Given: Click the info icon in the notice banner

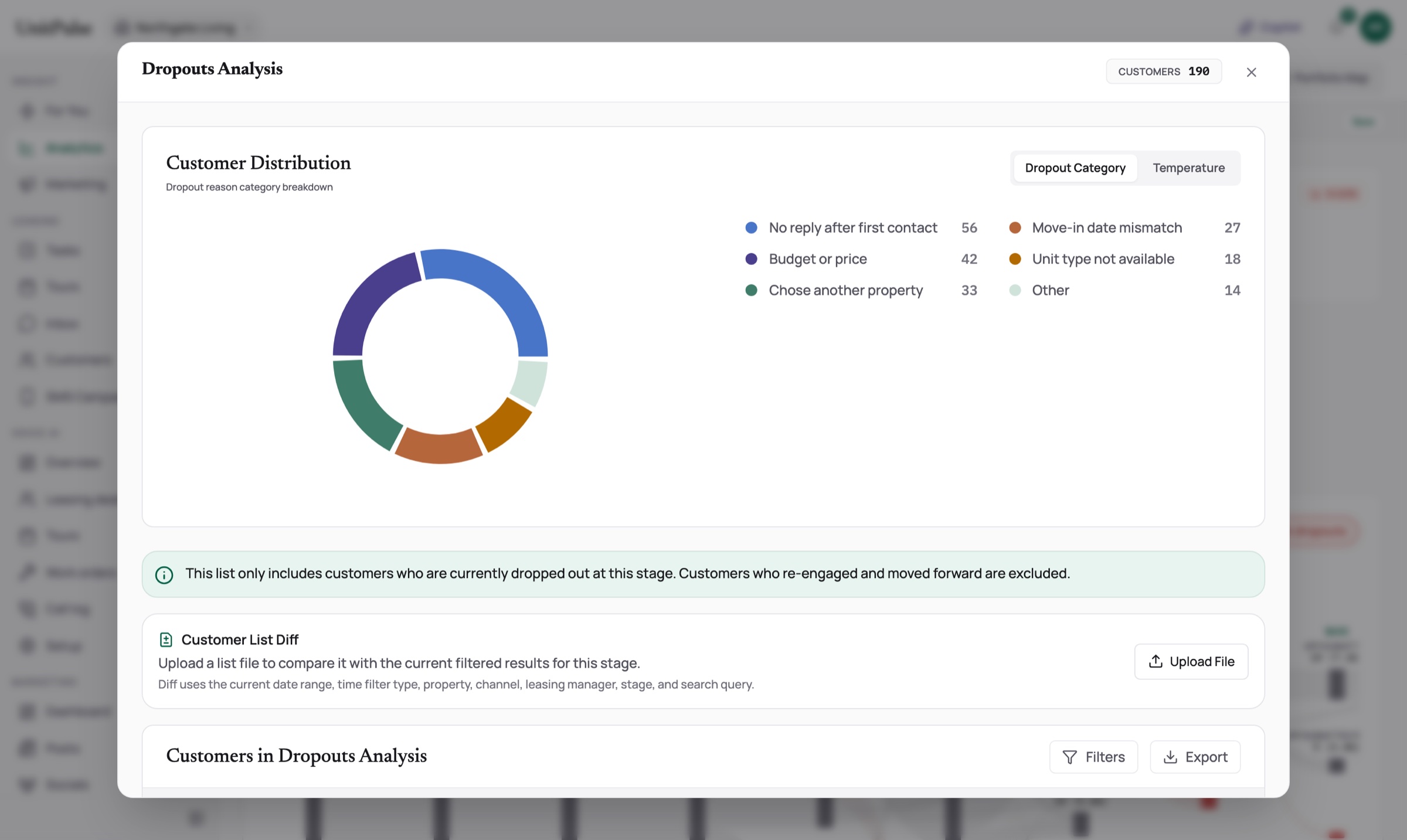Looking at the screenshot, I should click(x=164, y=575).
